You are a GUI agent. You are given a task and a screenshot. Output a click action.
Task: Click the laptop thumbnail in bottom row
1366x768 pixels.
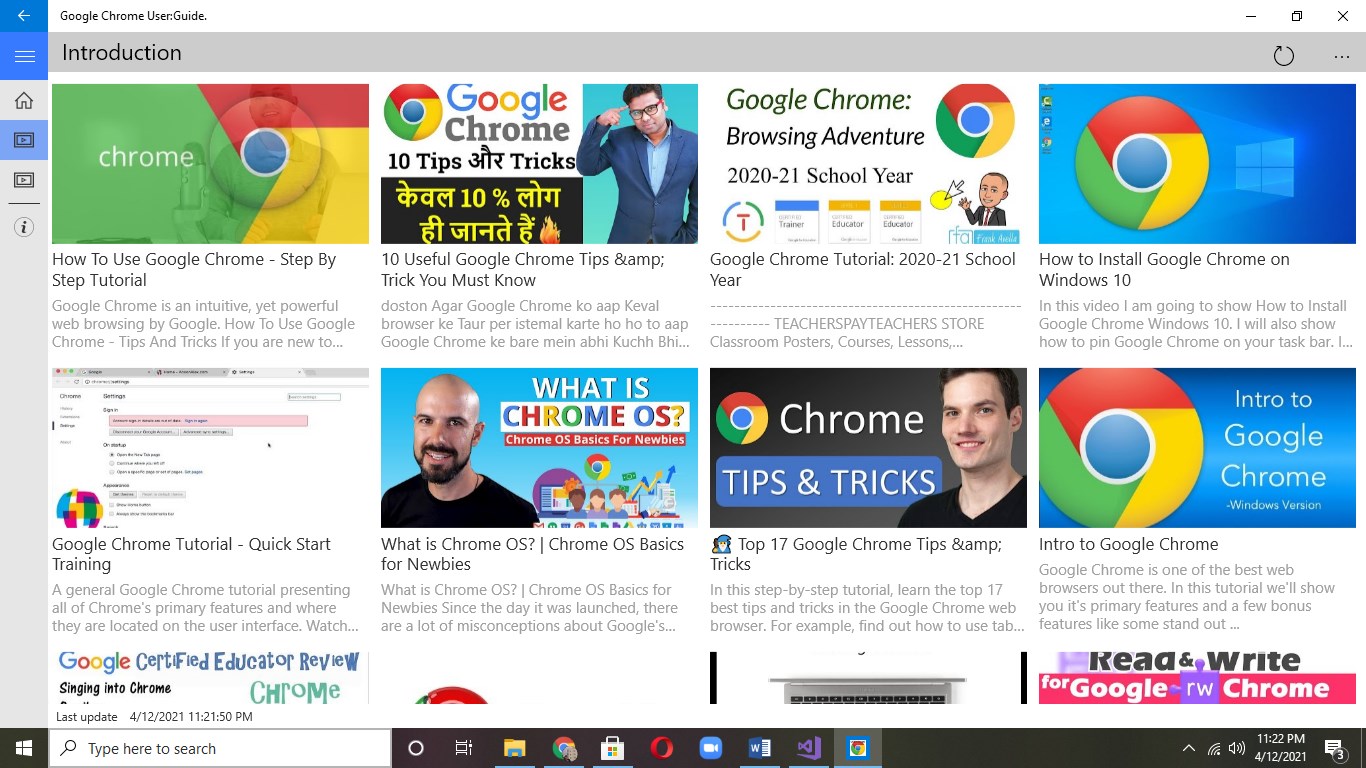tap(868, 678)
